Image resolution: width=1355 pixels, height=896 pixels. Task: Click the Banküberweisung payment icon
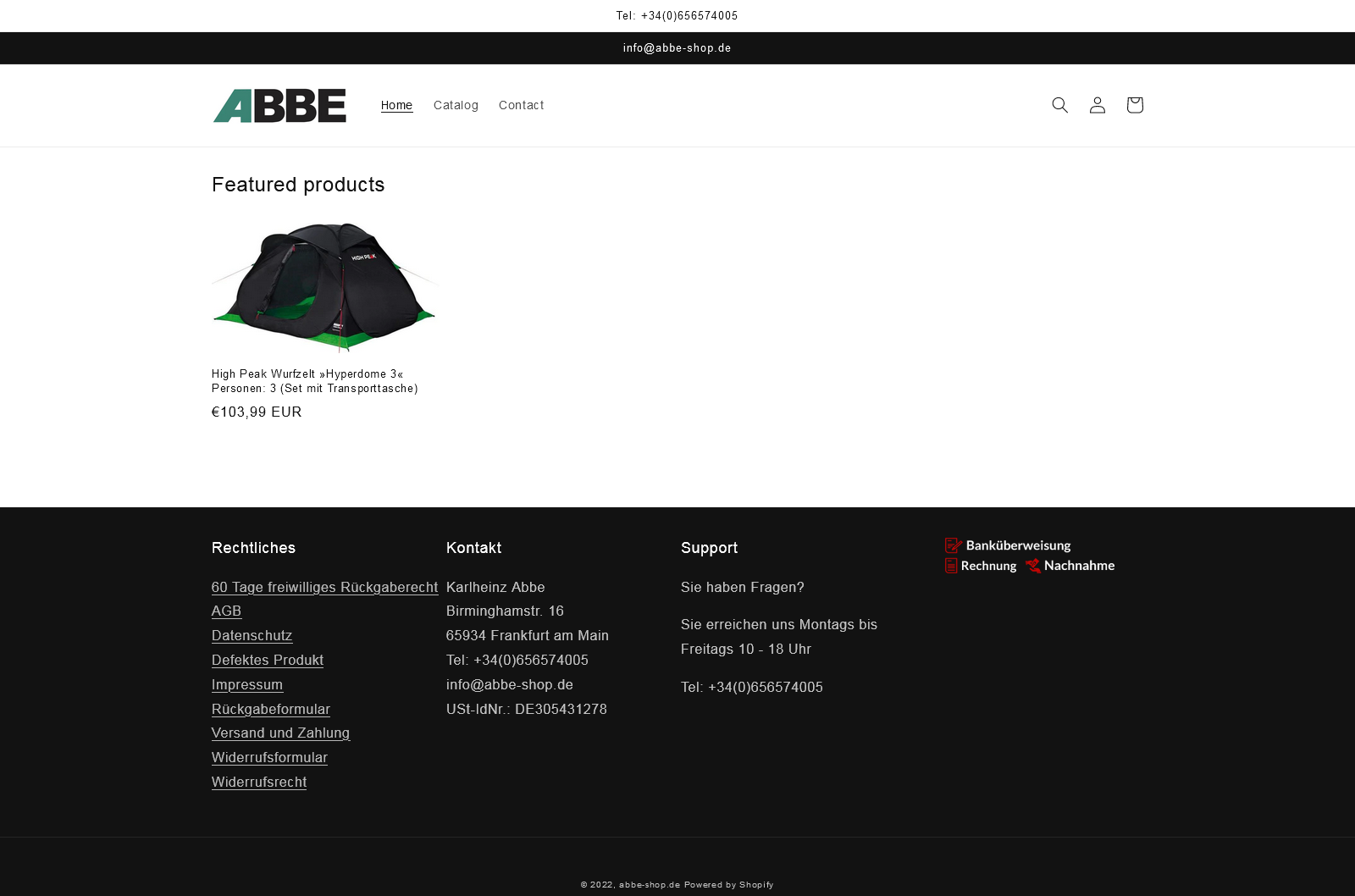click(x=1008, y=545)
